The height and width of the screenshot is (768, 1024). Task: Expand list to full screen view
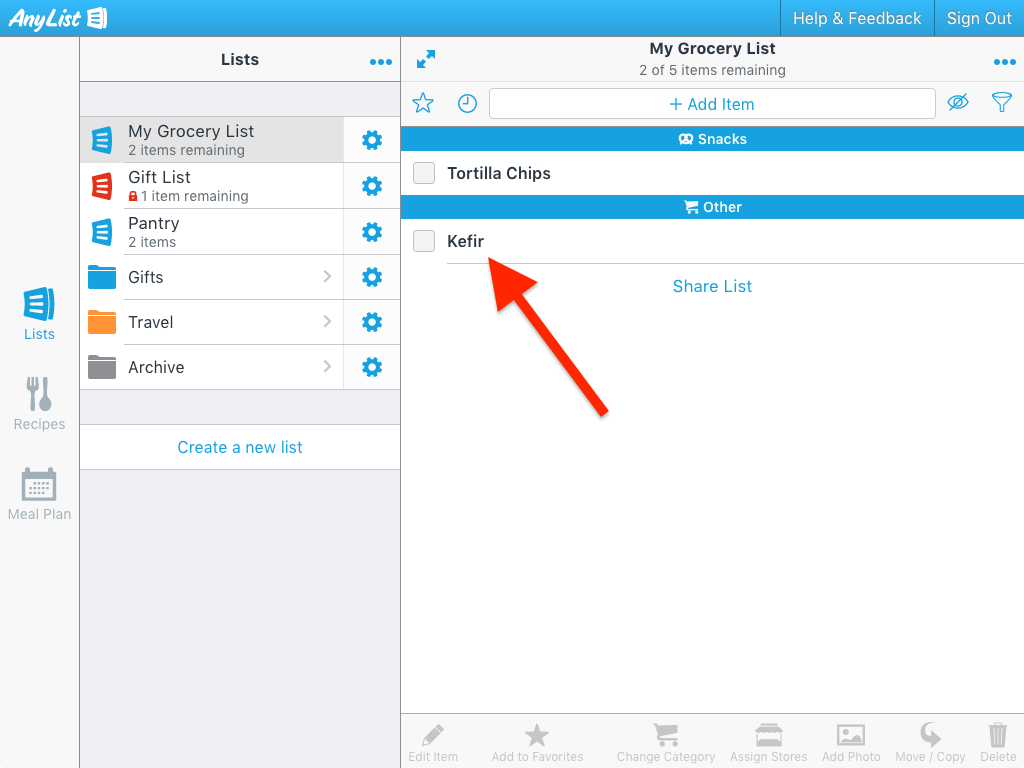point(426,60)
